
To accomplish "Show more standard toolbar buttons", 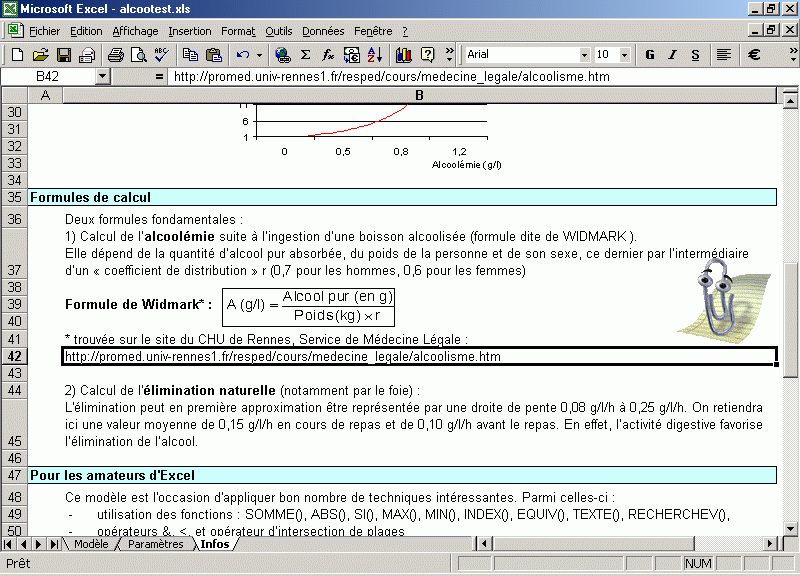I will pos(449,55).
